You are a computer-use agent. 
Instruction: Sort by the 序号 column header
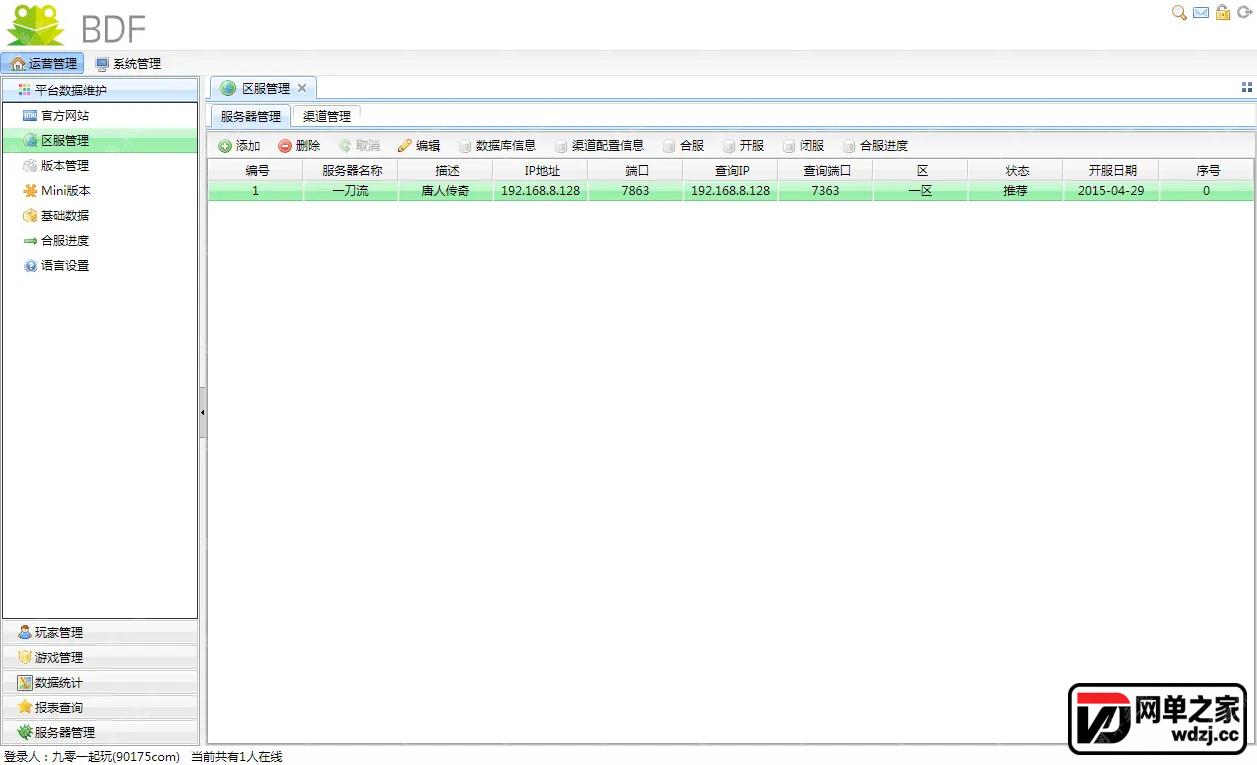point(1207,171)
